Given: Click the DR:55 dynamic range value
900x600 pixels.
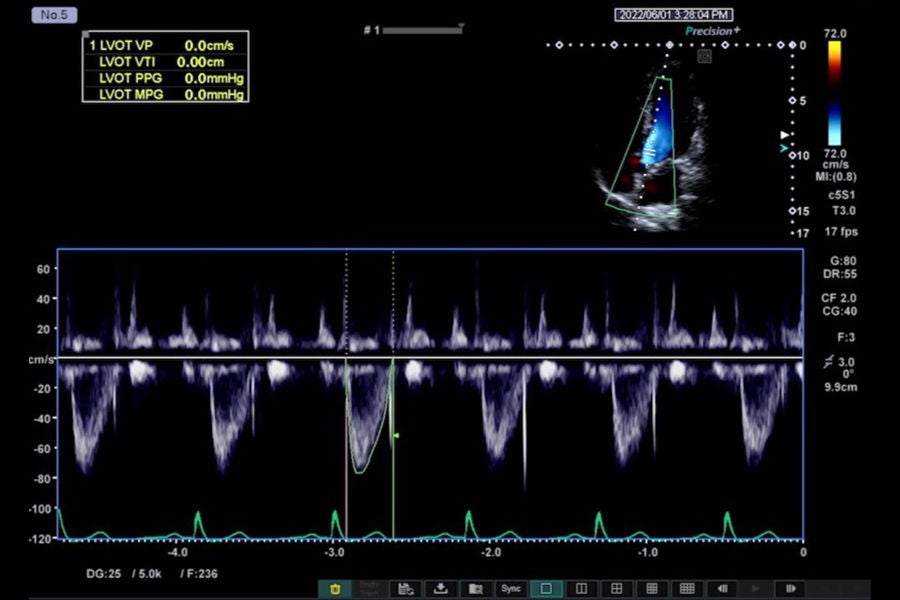Looking at the screenshot, I should pyautogui.click(x=840, y=274).
